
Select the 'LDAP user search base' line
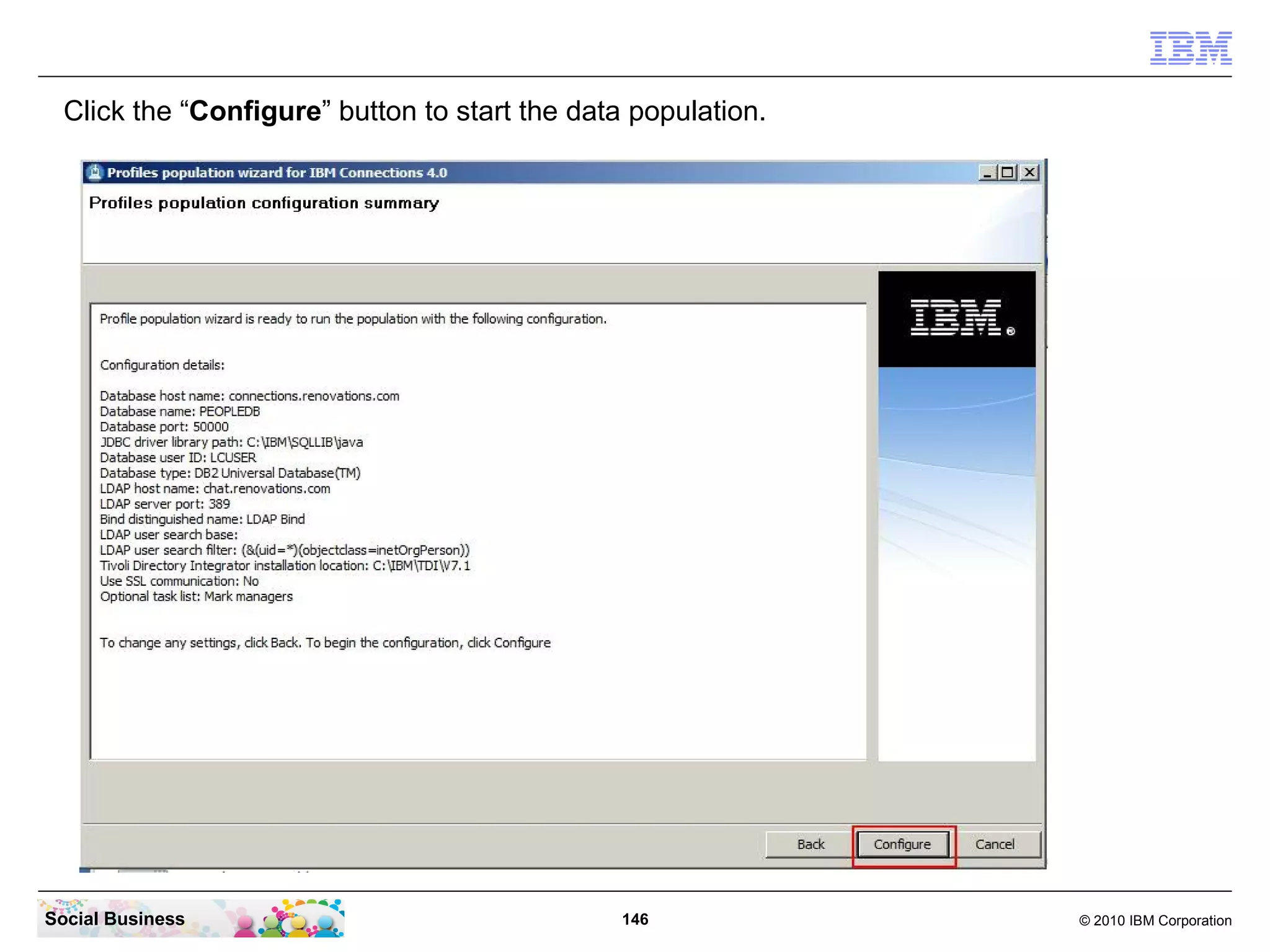(x=169, y=535)
